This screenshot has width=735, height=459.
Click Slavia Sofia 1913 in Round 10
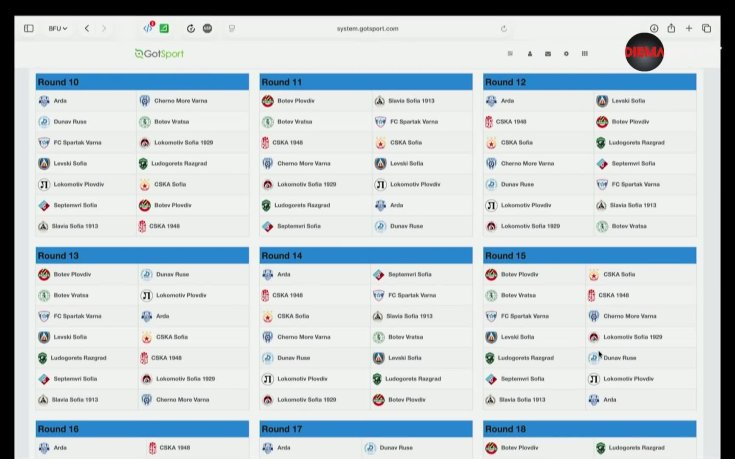(x=75, y=226)
